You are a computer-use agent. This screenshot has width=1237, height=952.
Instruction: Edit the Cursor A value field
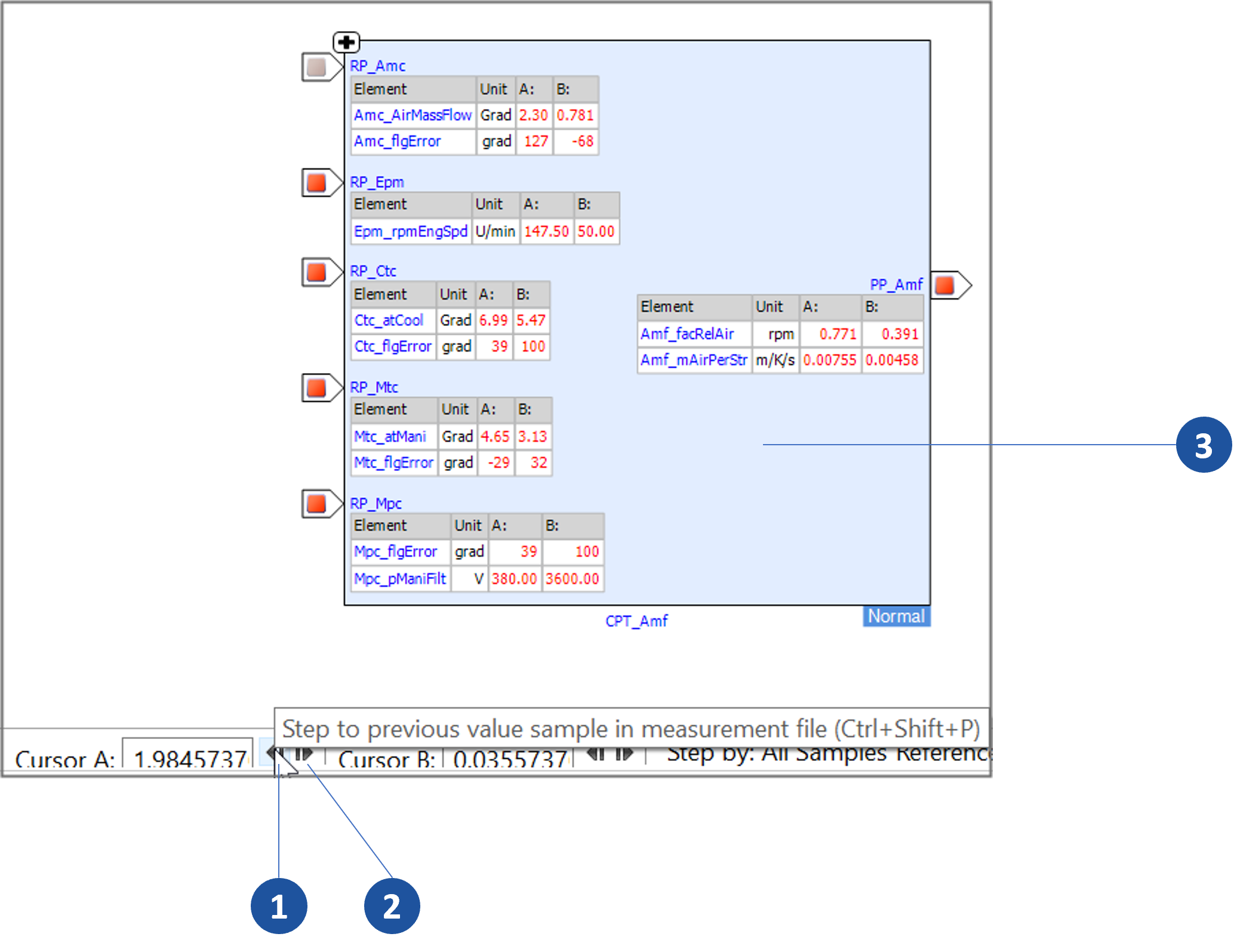[187, 757]
